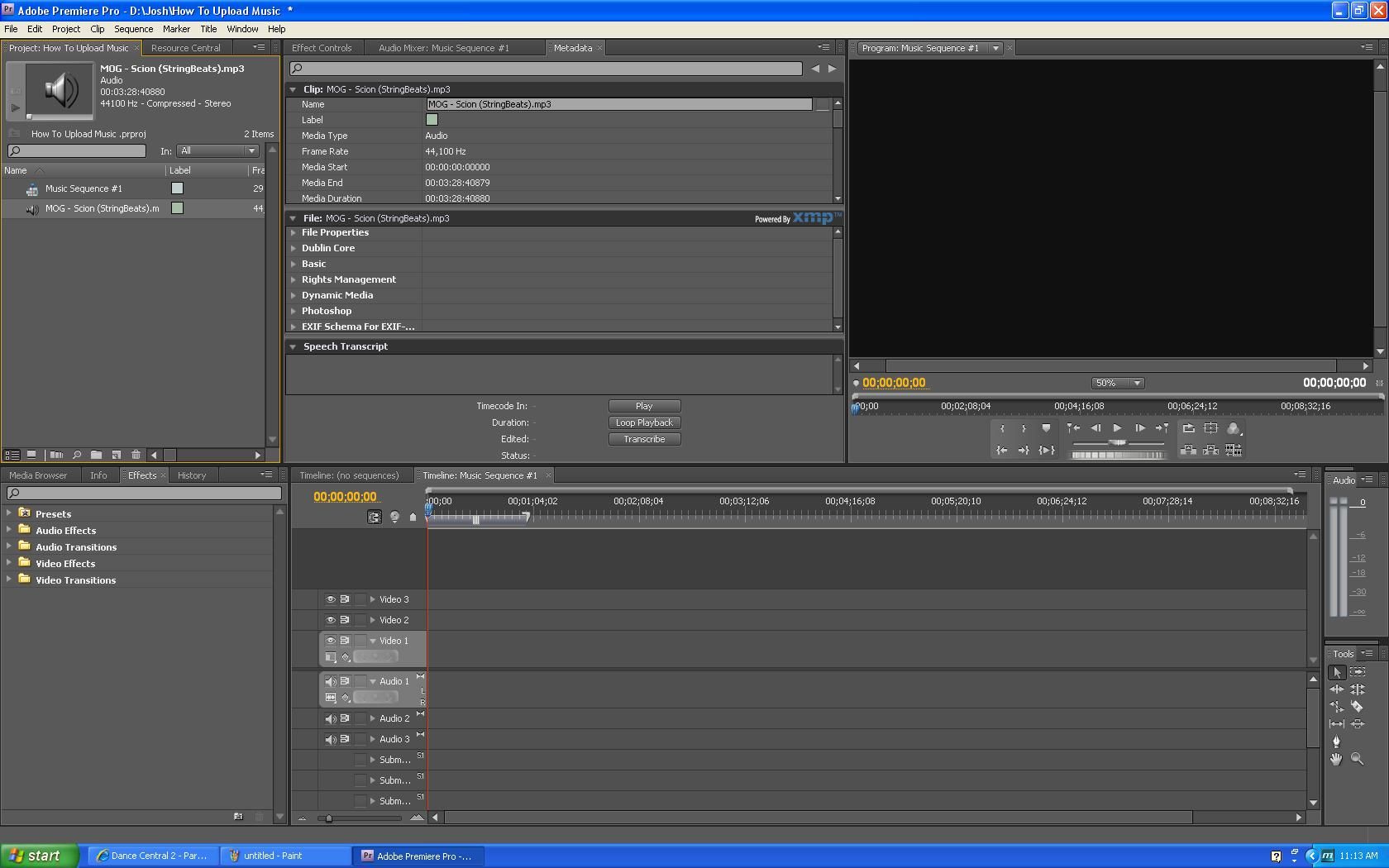Switch to the History tab
1389x868 pixels.
coord(192,475)
